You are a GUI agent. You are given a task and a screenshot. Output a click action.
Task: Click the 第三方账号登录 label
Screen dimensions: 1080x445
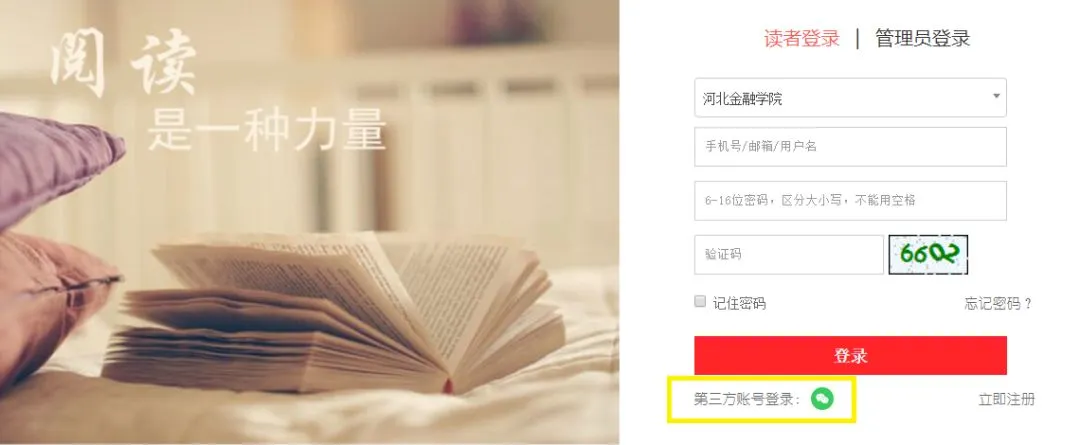pos(747,400)
